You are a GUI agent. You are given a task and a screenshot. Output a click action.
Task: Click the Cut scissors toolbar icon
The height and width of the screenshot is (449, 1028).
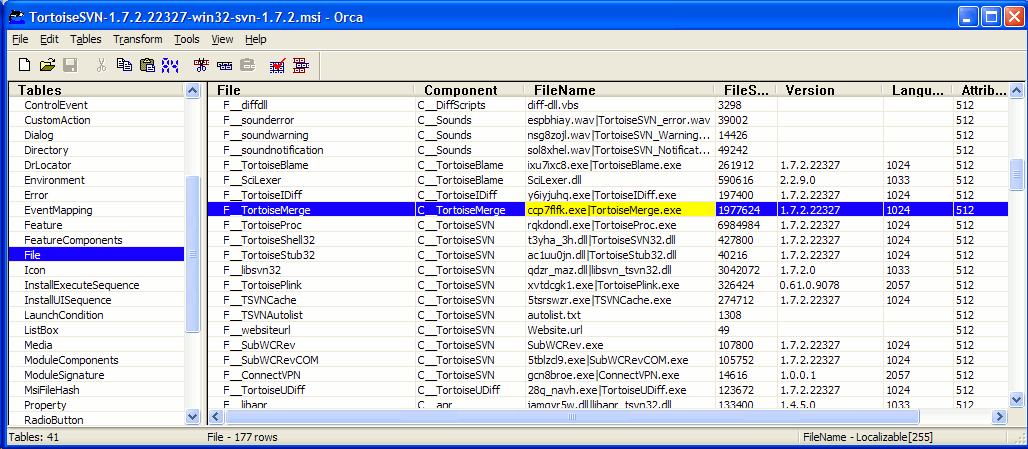[102, 65]
